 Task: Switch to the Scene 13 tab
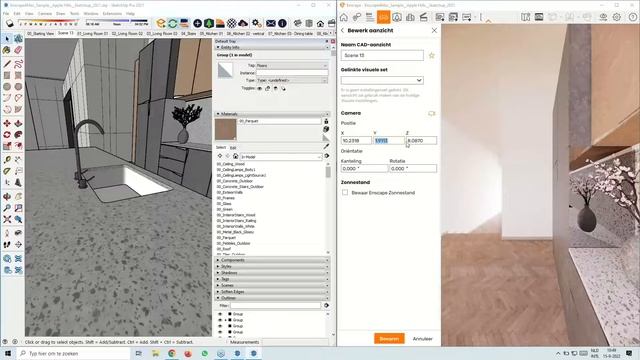point(65,33)
